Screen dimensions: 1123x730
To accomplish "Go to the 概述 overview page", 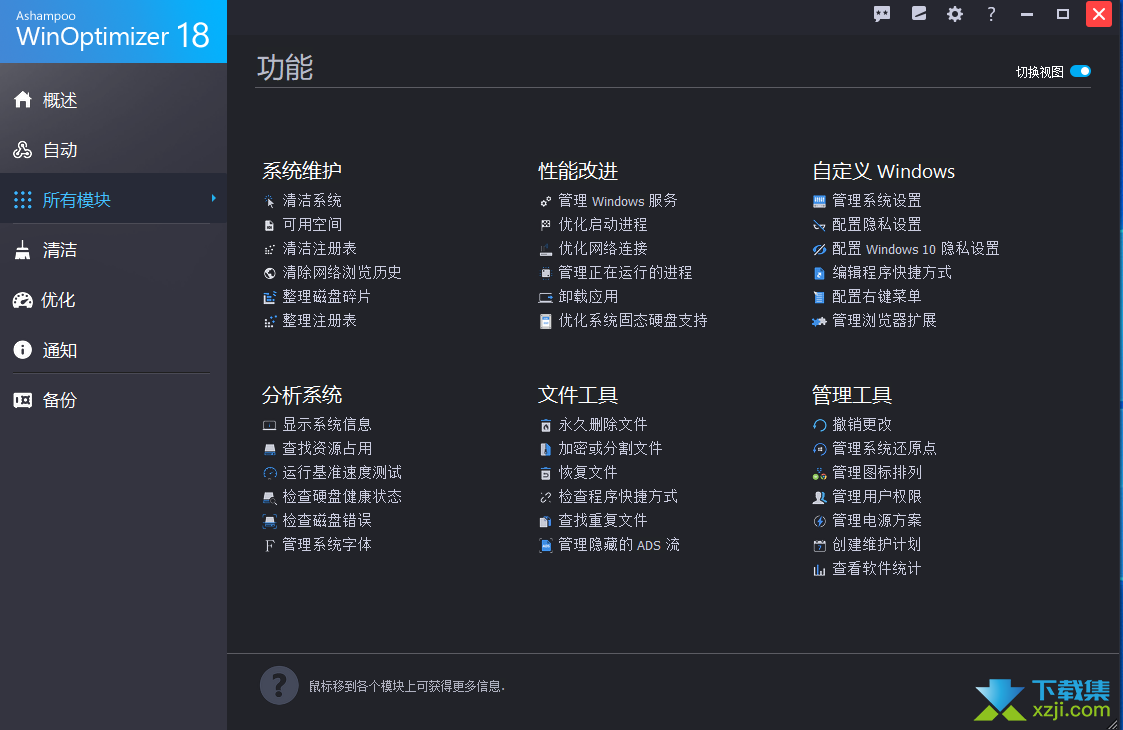I will (x=113, y=100).
